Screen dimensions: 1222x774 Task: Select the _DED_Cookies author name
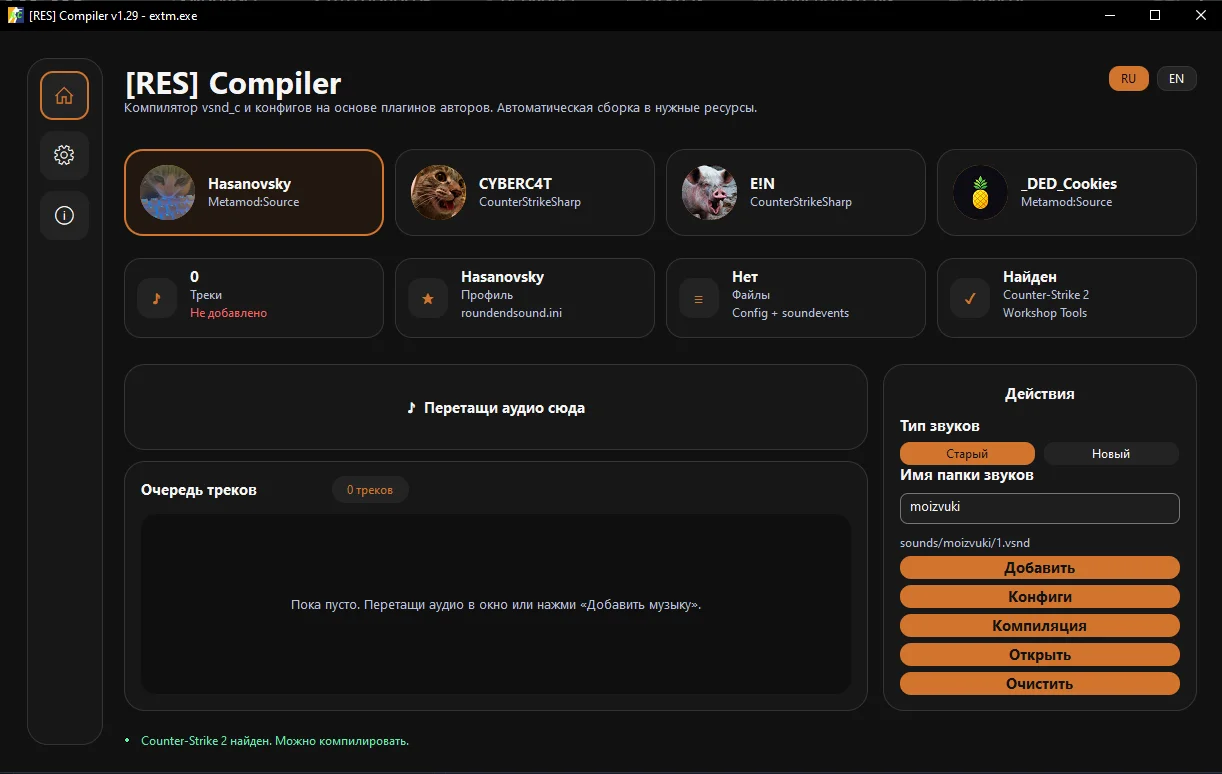click(1069, 183)
